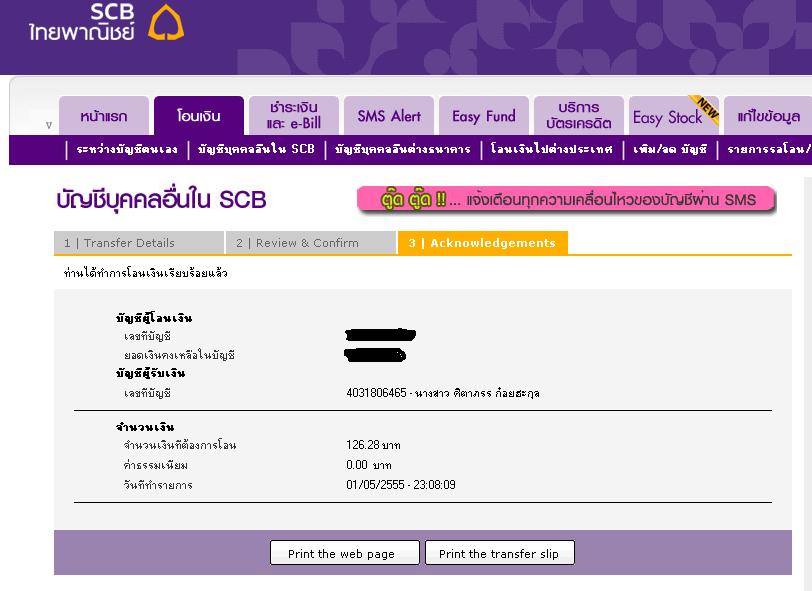This screenshot has width=812, height=591.
Task: Go to เพิ่ม/ลด บัญชี submenu item
Action: coord(670,150)
